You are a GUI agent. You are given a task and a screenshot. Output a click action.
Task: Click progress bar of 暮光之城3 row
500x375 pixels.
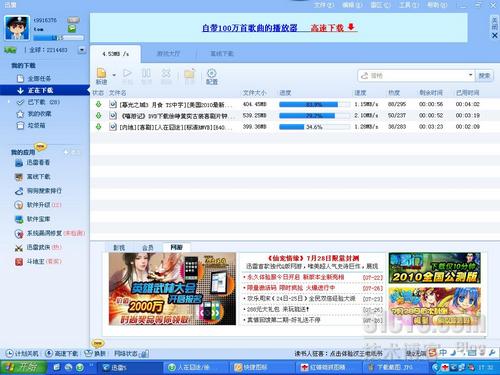coord(315,104)
